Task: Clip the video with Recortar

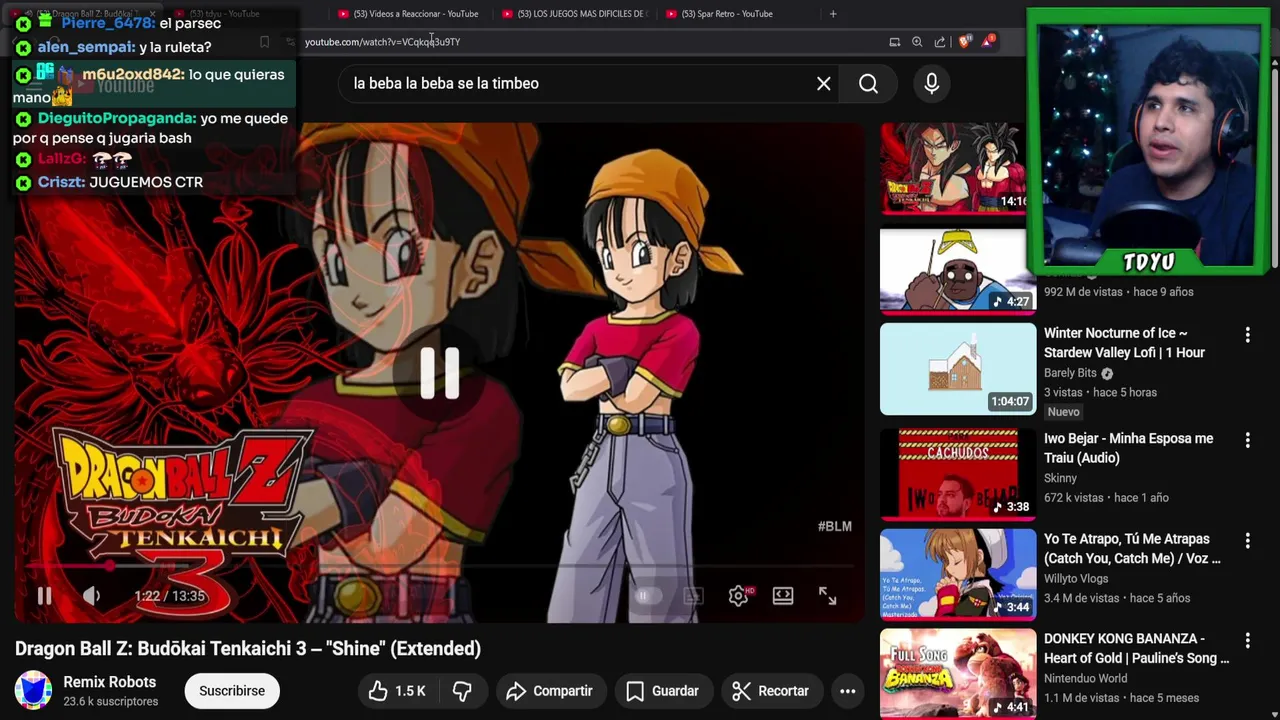Action: (770, 691)
